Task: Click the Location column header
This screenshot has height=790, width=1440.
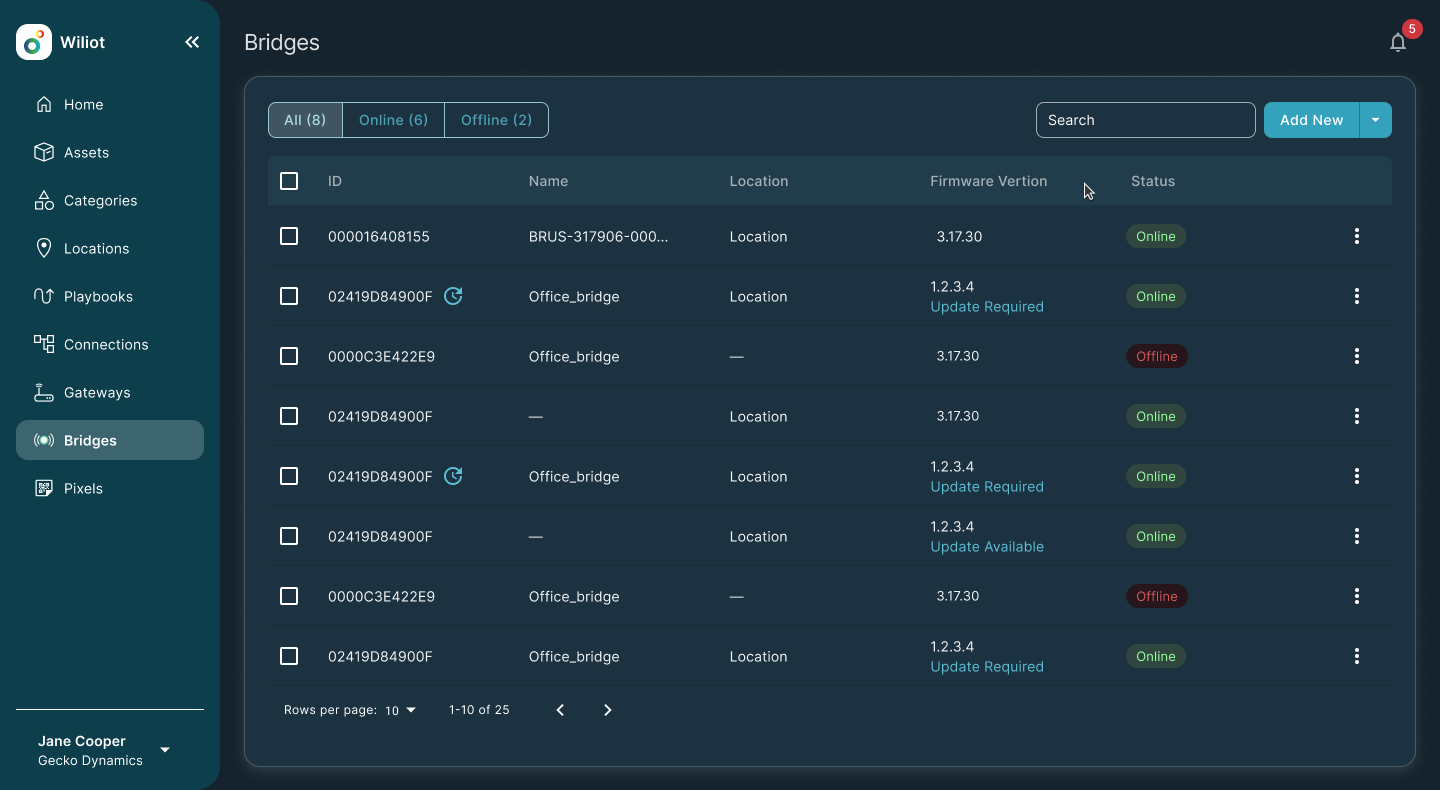Action: (759, 181)
